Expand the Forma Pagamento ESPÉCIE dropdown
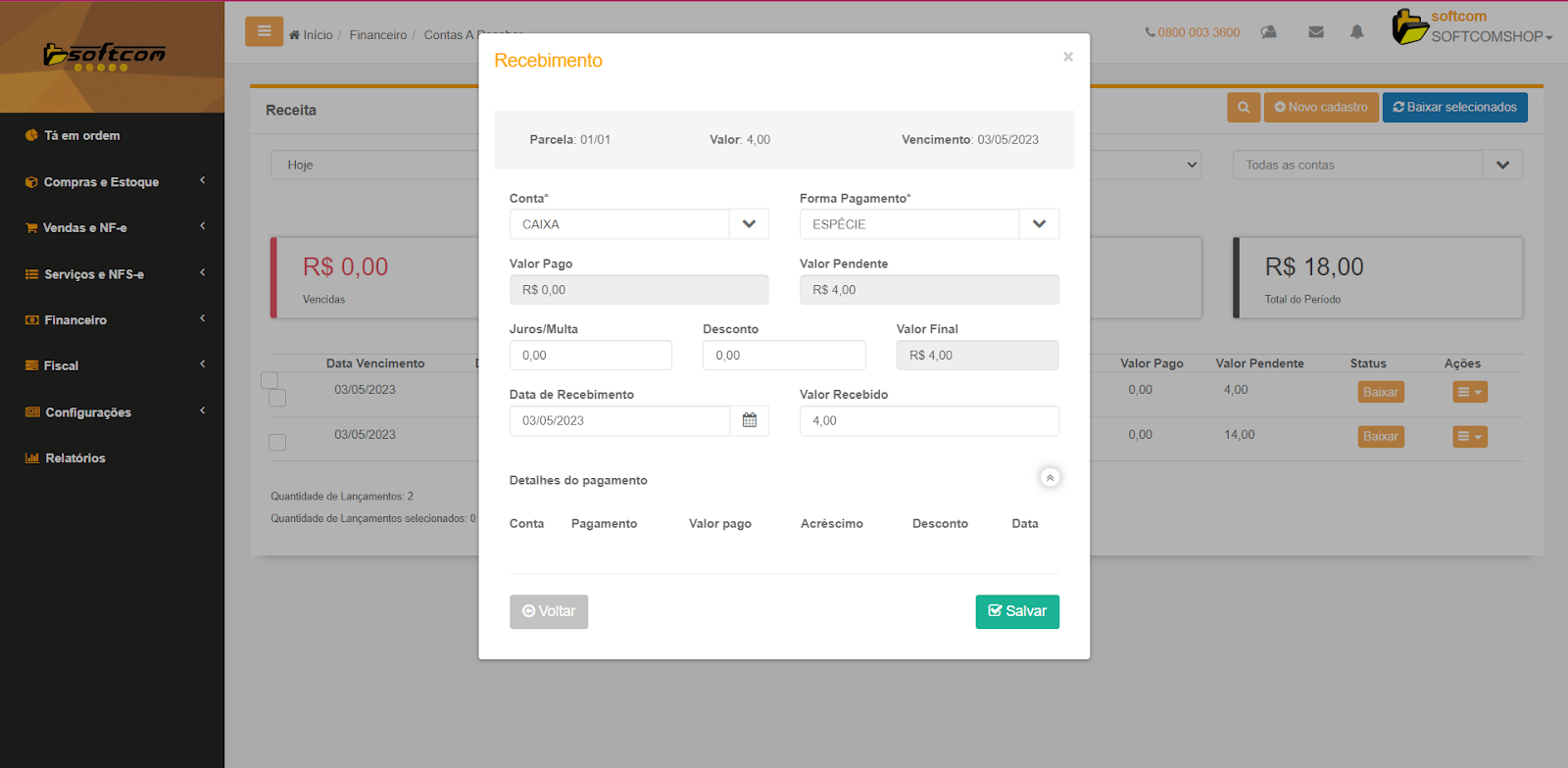1568x768 pixels. (x=1039, y=224)
